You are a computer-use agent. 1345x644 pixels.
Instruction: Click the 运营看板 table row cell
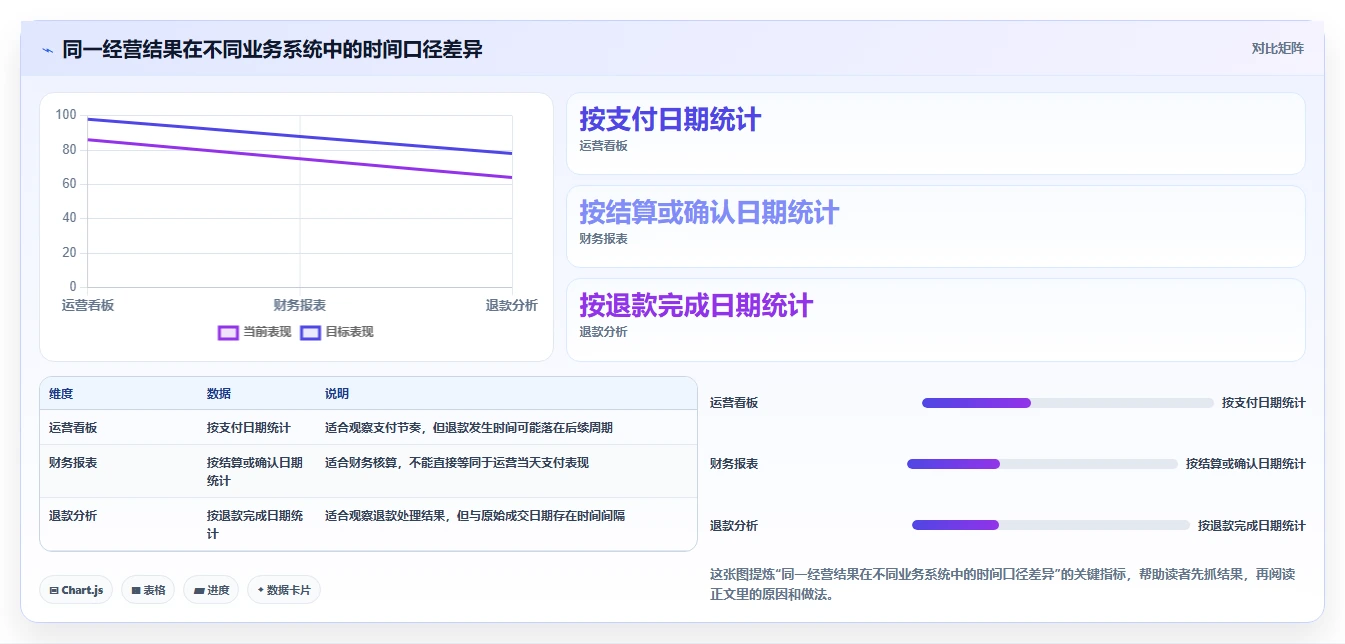click(119, 428)
